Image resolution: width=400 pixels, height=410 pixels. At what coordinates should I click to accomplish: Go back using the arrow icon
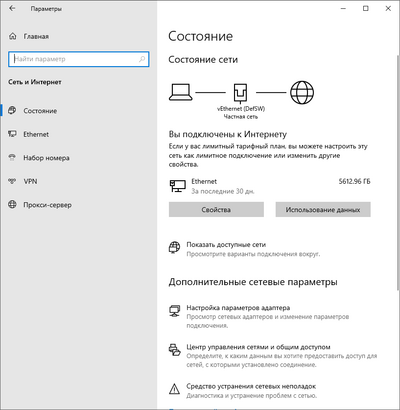(12, 9)
